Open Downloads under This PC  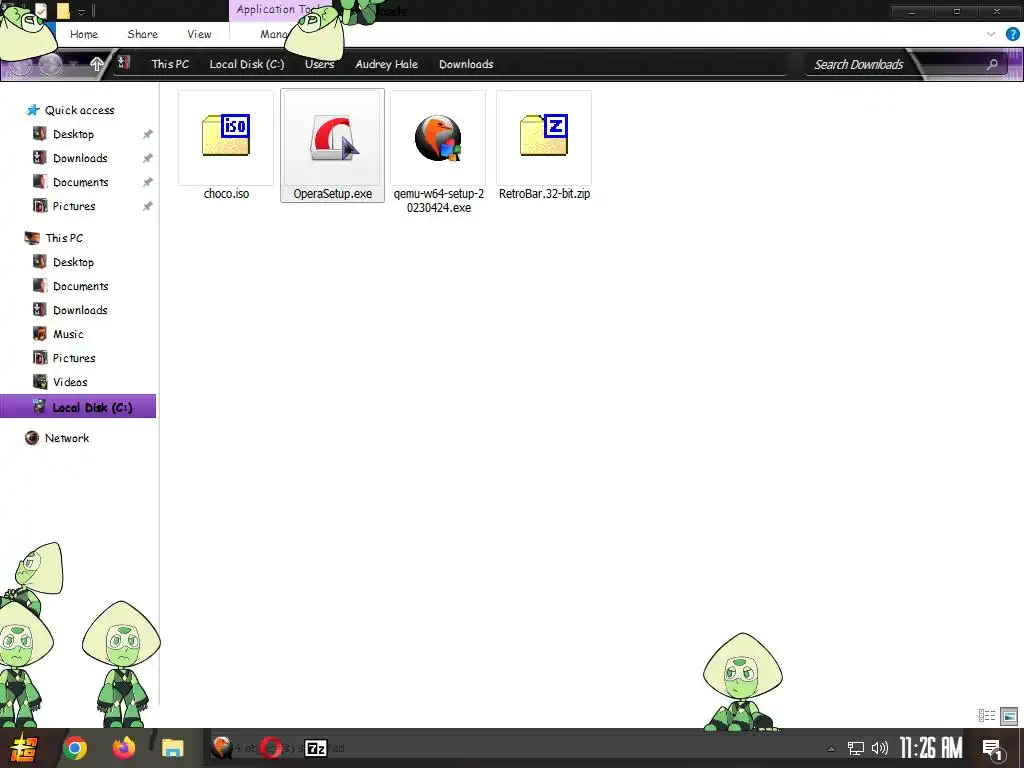80,310
